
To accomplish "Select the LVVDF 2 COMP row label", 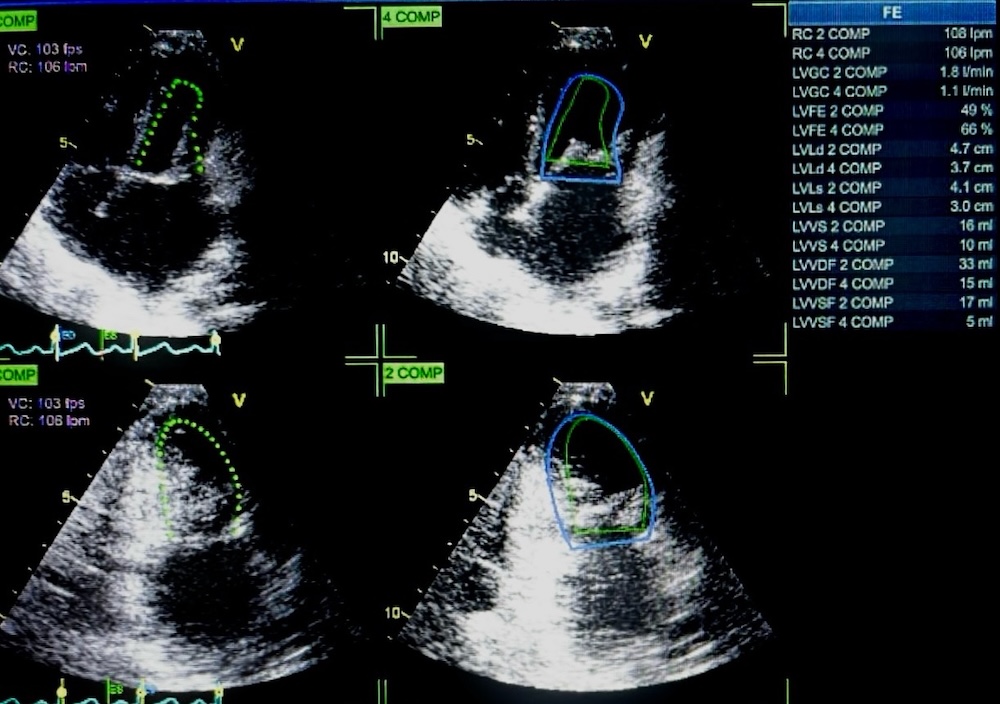I will point(842,265).
